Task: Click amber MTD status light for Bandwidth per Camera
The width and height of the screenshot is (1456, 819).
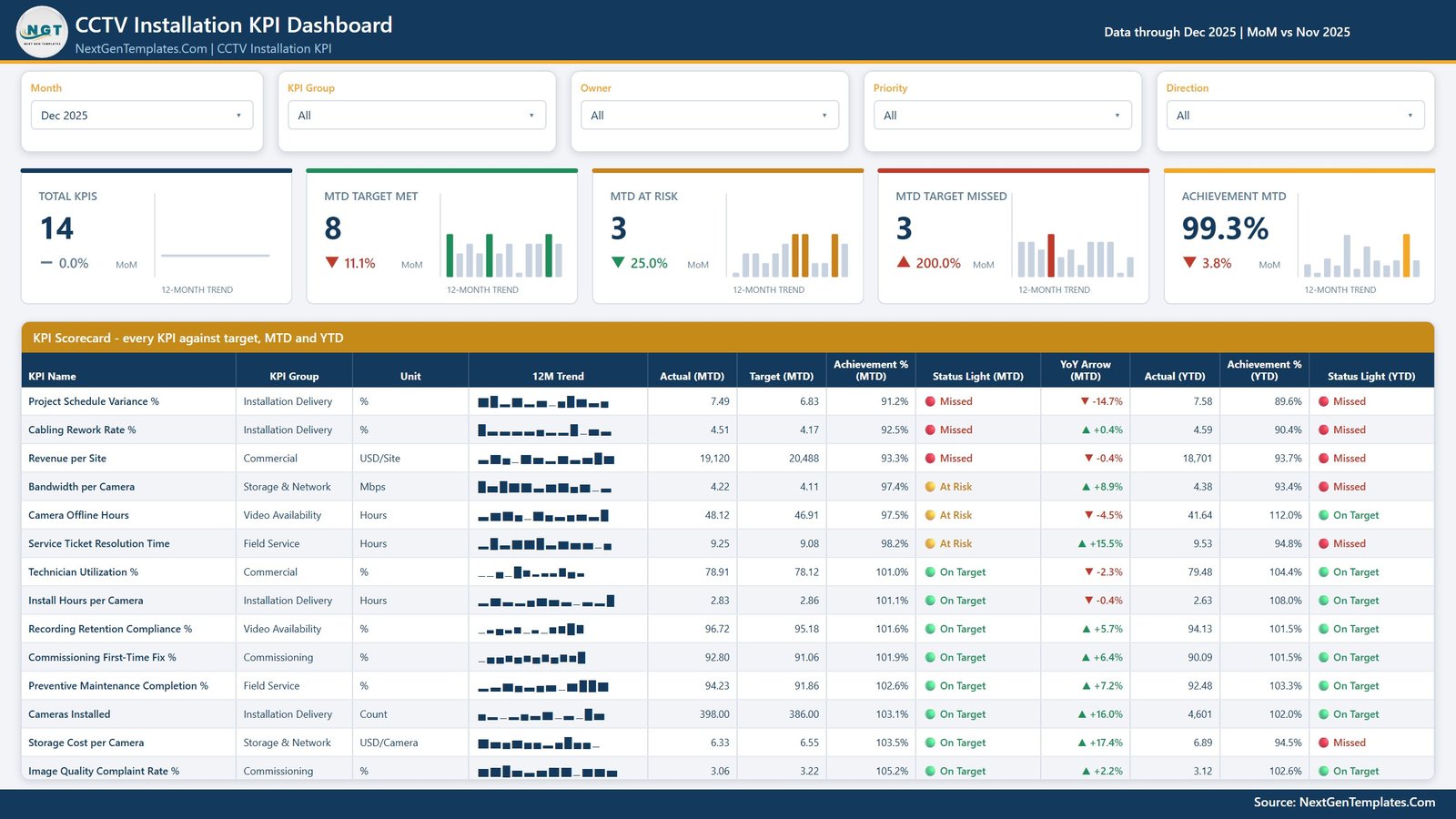Action: (931, 487)
